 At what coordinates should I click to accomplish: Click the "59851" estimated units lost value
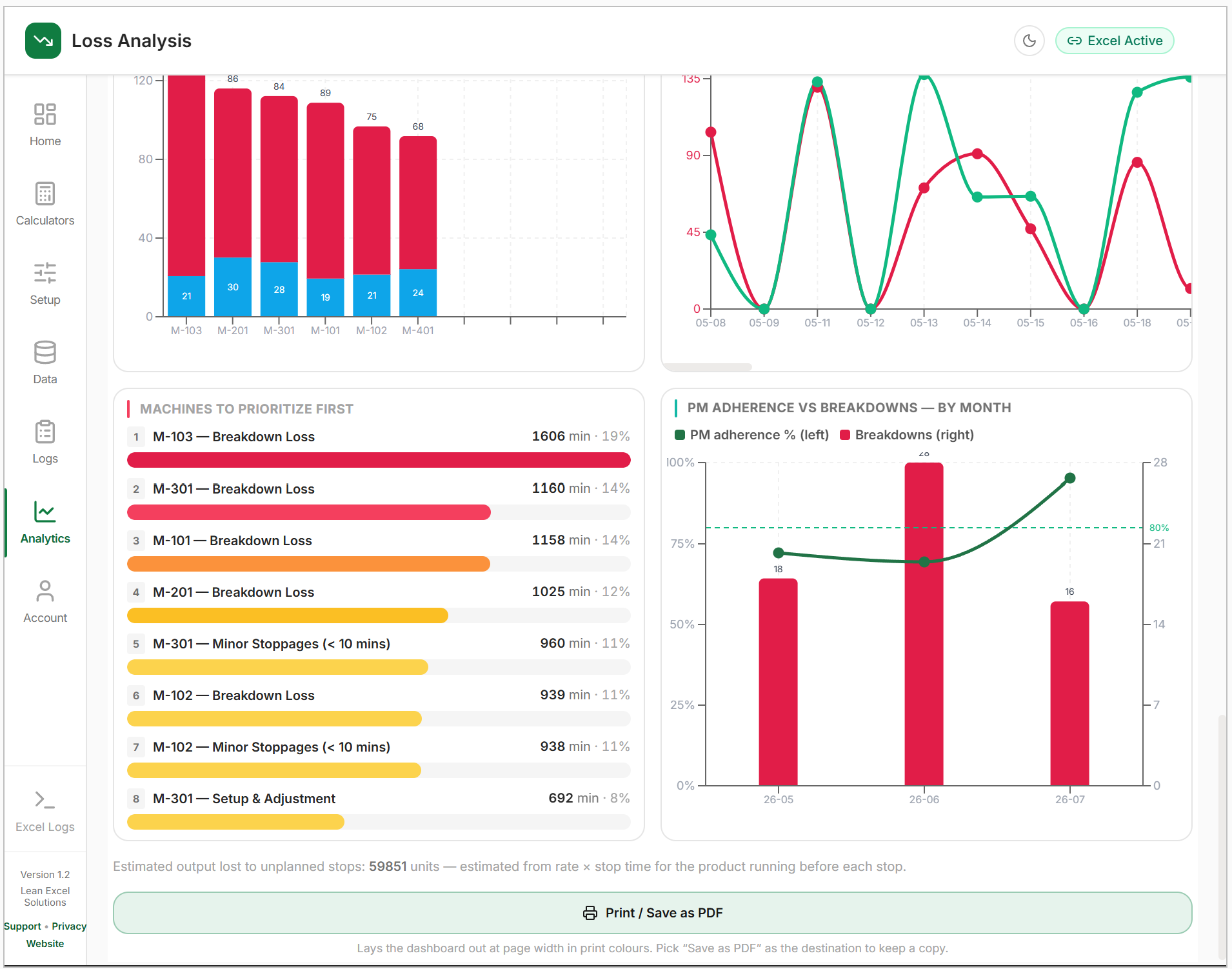388,866
